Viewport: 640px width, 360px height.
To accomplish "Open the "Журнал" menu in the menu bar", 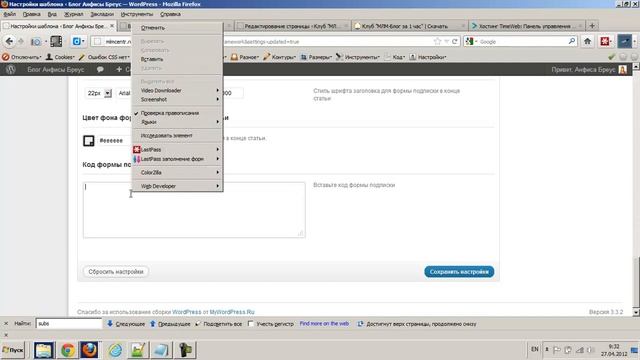I will pyautogui.click(x=73, y=14).
